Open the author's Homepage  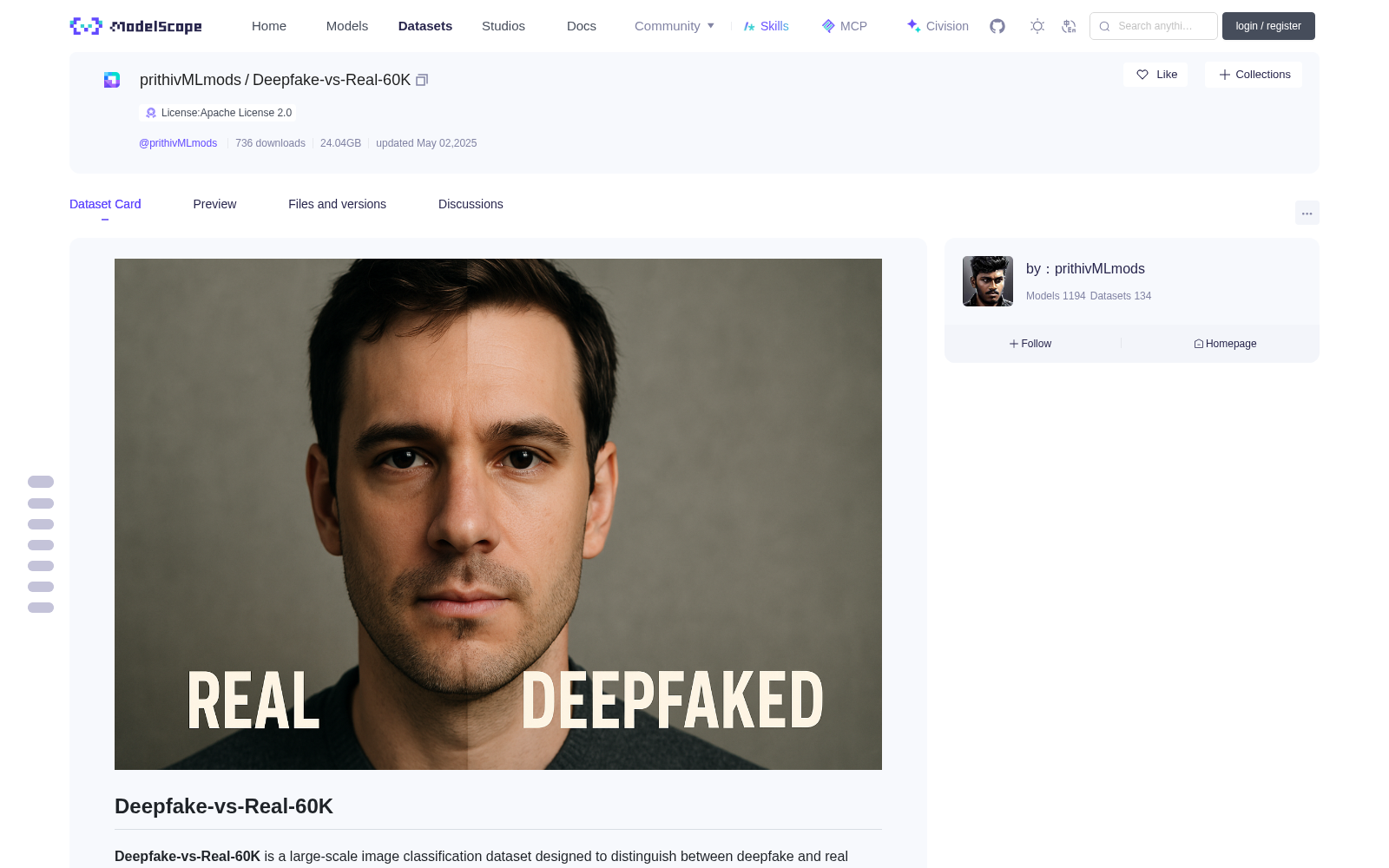click(1225, 344)
